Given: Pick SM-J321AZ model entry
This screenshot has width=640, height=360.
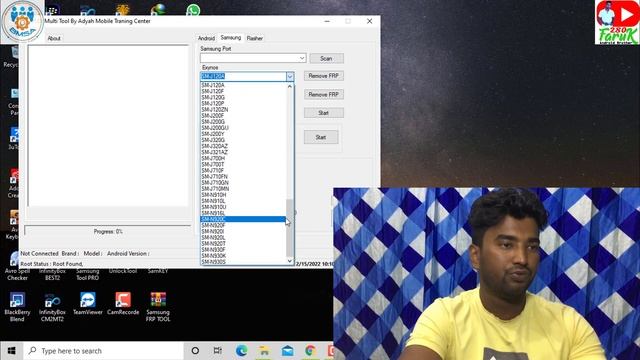Looking at the screenshot, I should pyautogui.click(x=243, y=152).
